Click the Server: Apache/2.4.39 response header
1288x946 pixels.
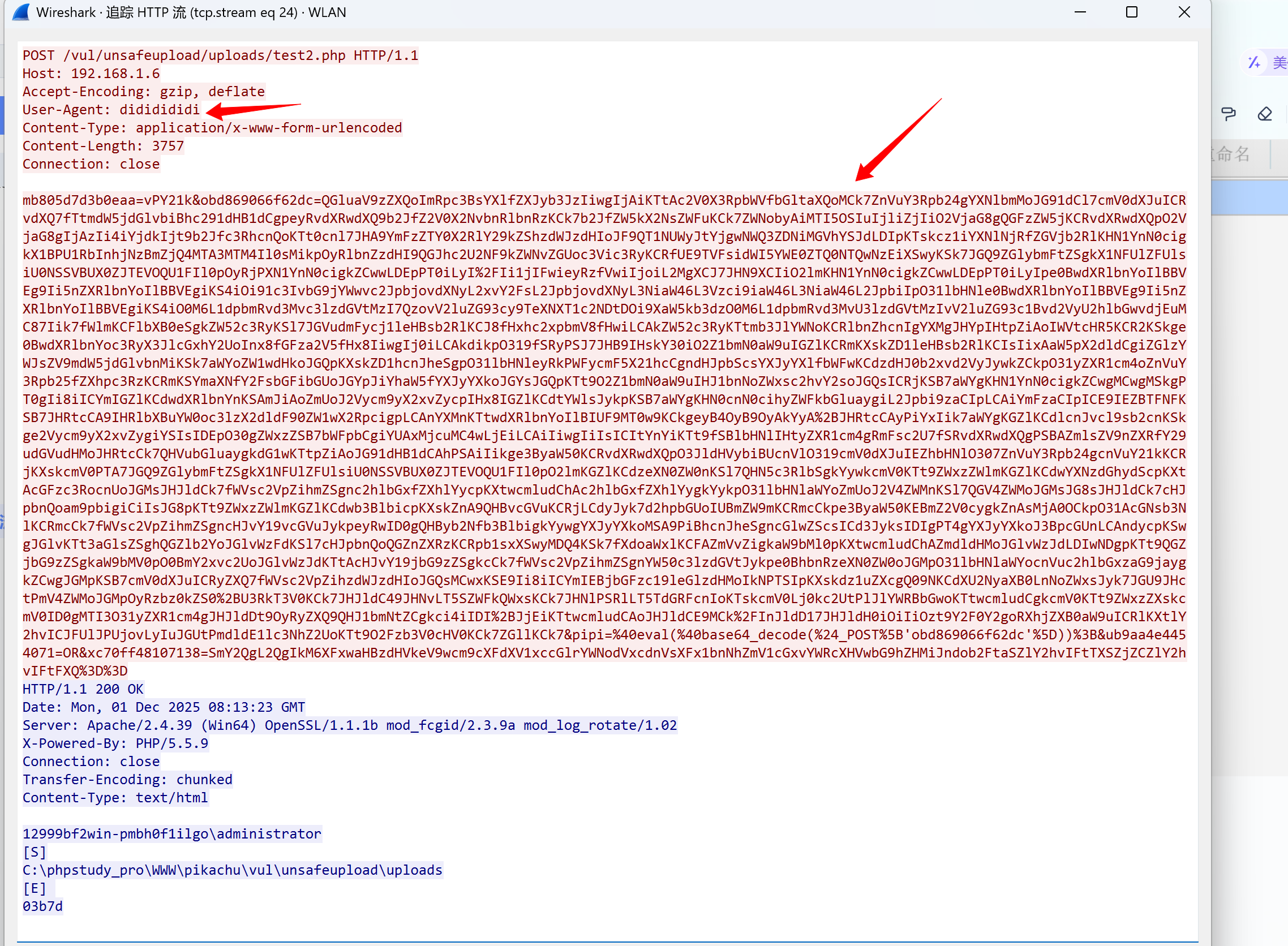(x=349, y=725)
